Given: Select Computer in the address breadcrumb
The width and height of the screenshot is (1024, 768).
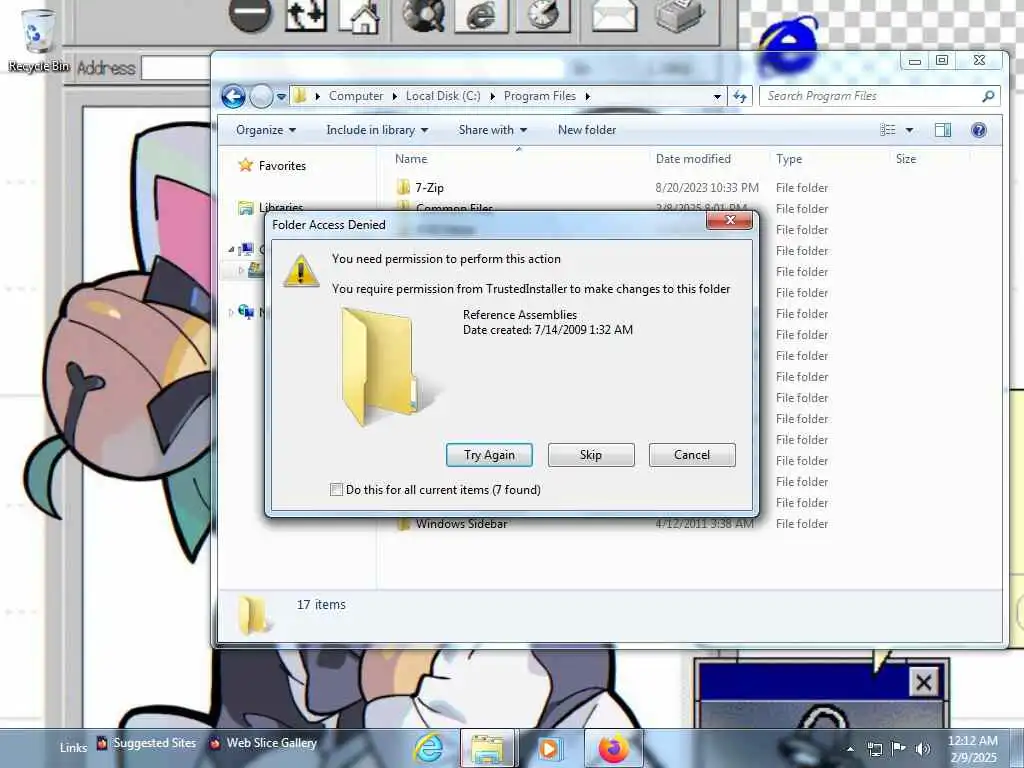Looking at the screenshot, I should coord(356,96).
